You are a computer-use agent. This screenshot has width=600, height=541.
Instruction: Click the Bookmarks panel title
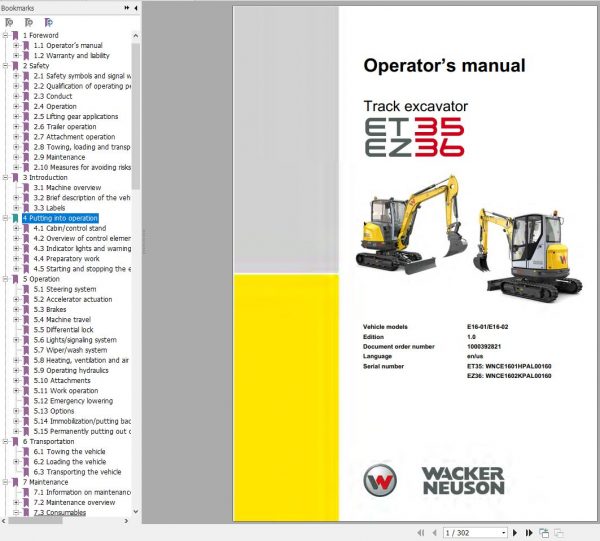(18, 8)
